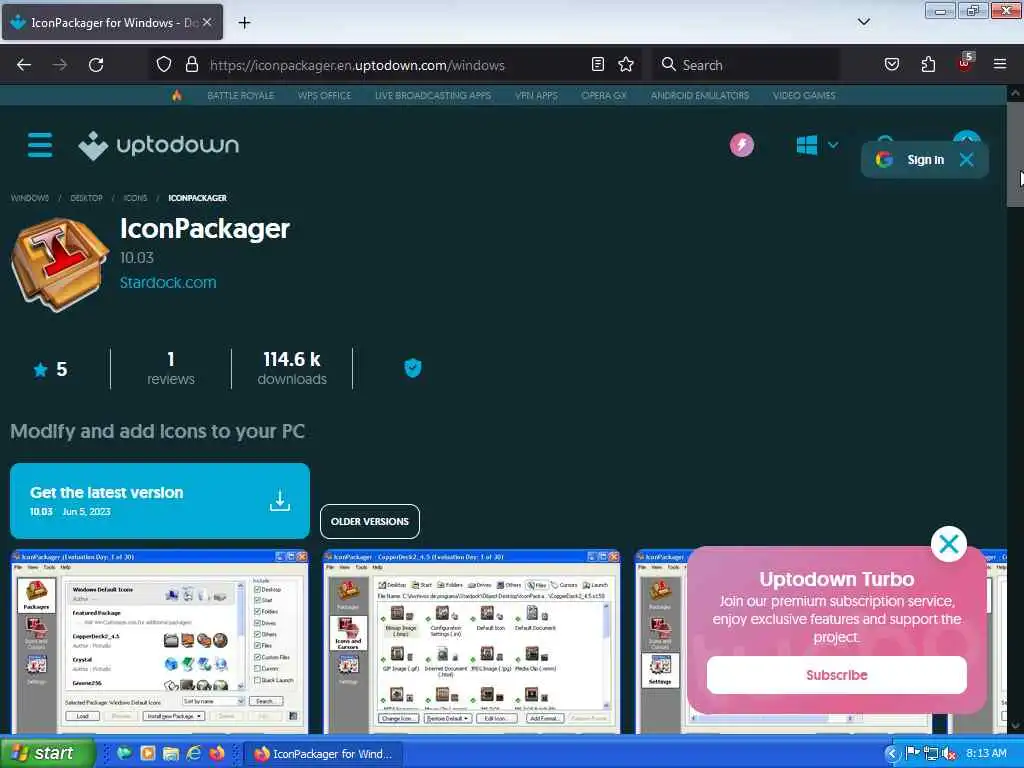
Task: Go to WINDOWS breadcrumb
Action: (x=30, y=198)
